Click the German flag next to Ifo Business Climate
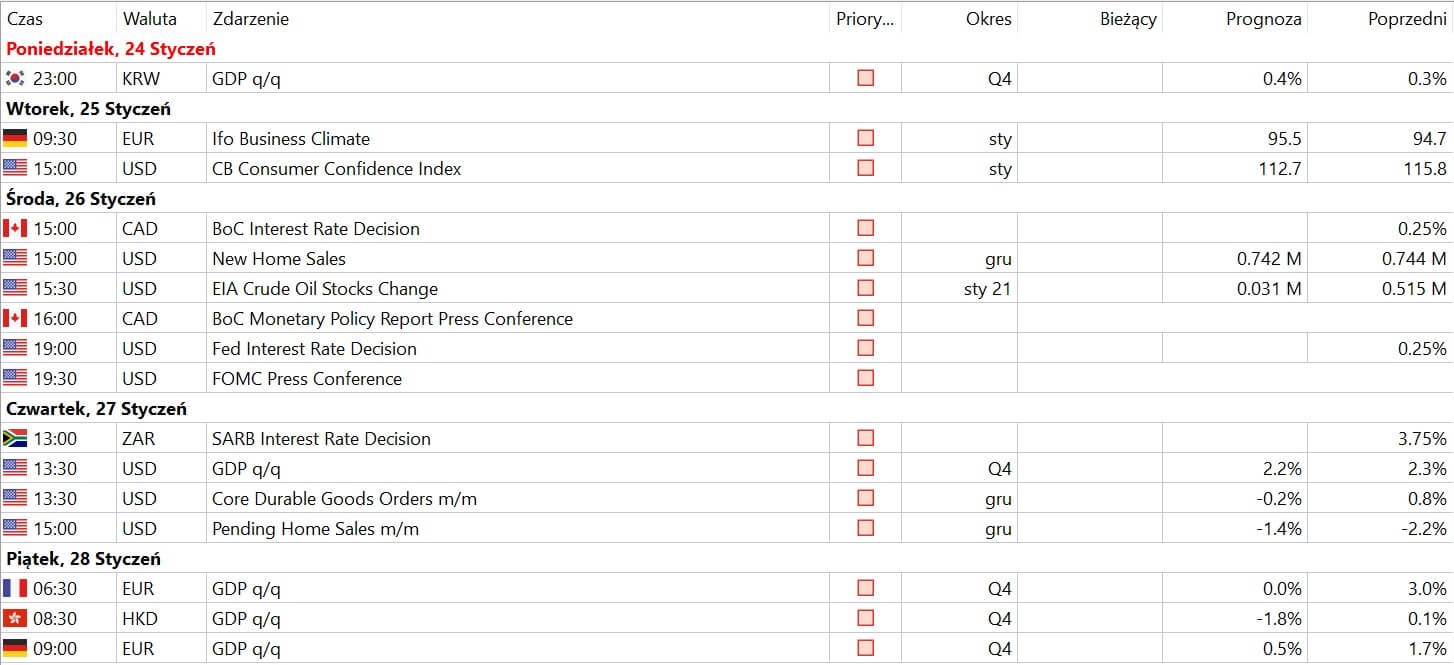The width and height of the screenshot is (1454, 665). click(x=15, y=138)
